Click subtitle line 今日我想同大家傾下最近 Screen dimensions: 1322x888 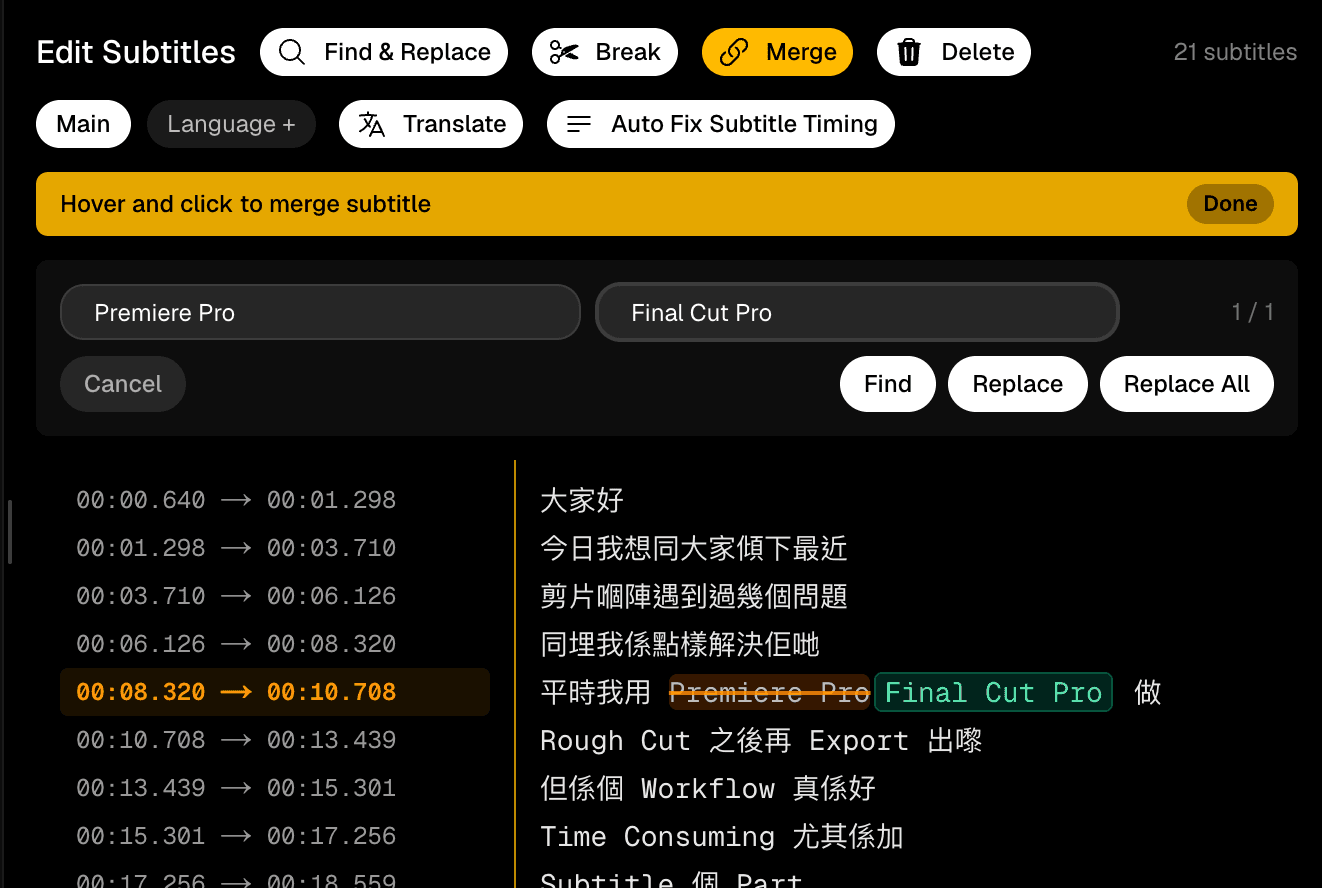(694, 548)
